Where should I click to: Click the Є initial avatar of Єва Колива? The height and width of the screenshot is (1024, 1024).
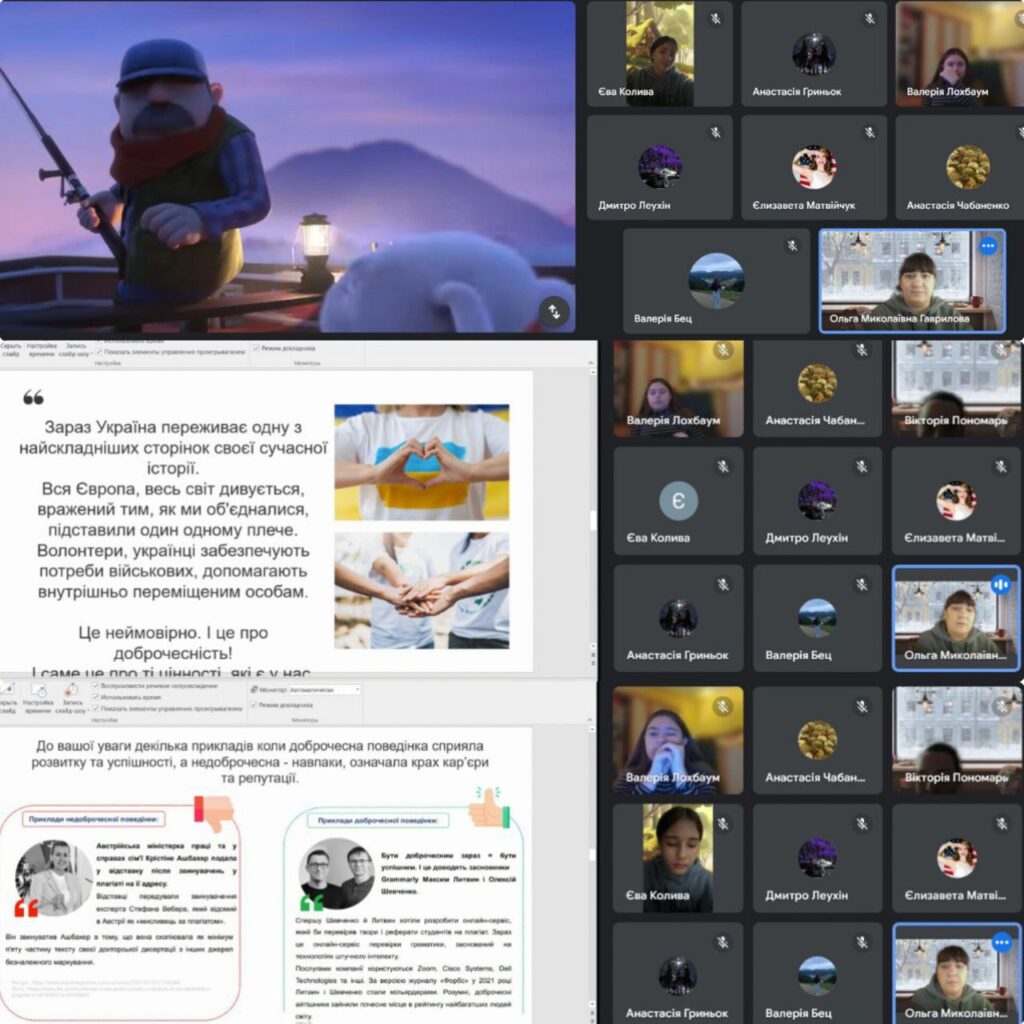pyautogui.click(x=679, y=501)
